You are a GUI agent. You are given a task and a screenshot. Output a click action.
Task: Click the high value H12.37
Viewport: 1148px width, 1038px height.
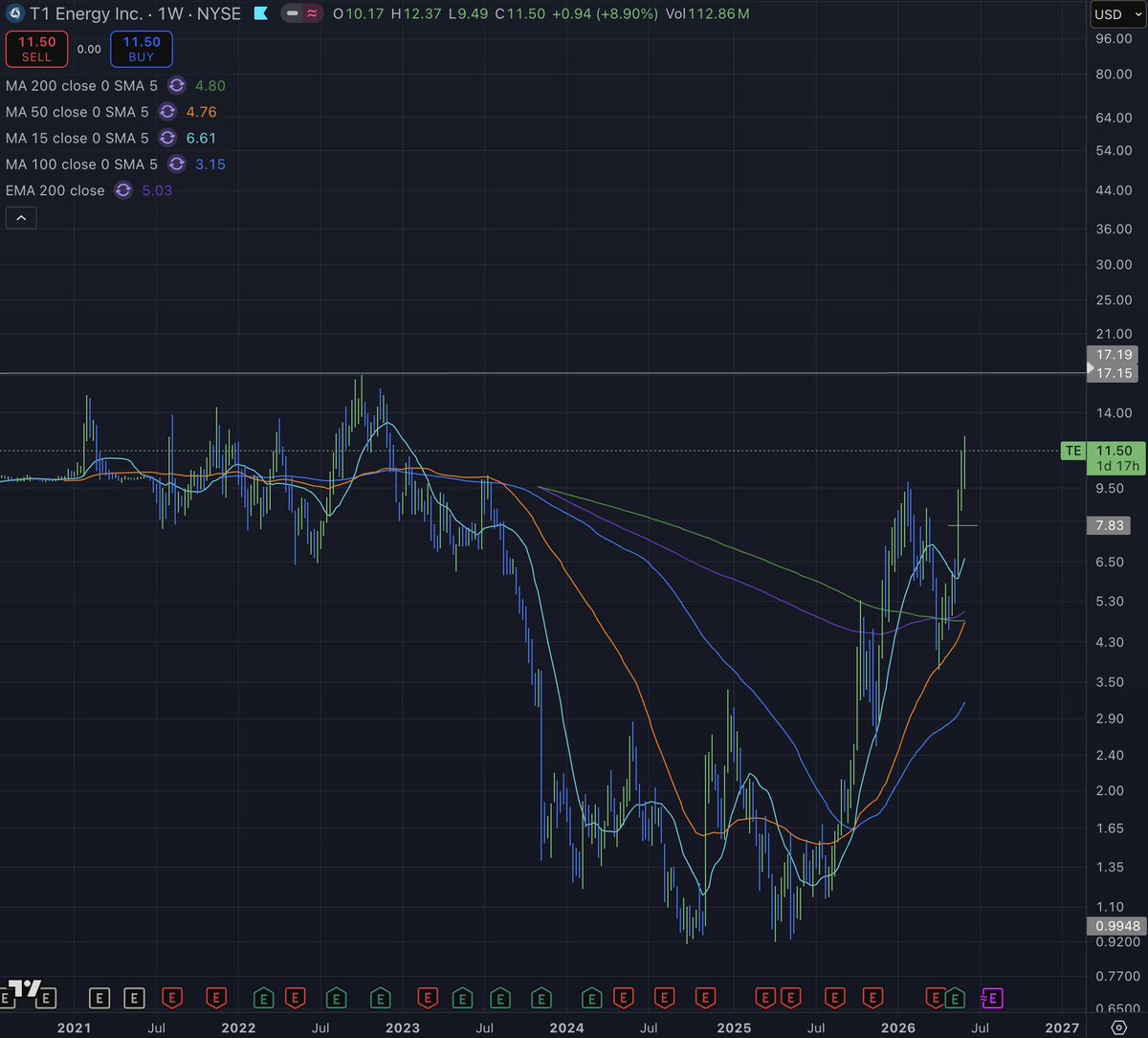[x=416, y=14]
